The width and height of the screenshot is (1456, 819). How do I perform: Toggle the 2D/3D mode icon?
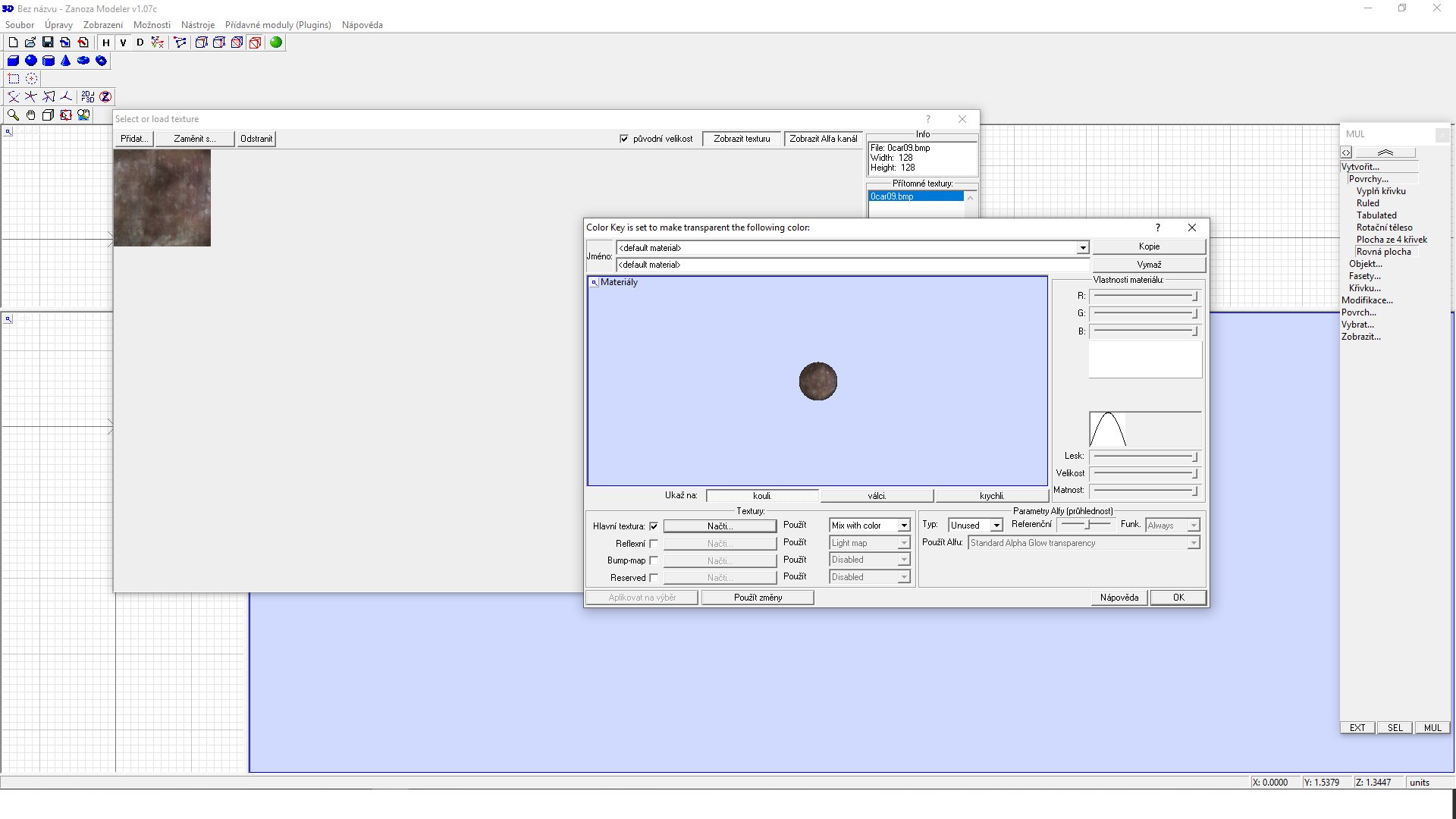point(88,96)
